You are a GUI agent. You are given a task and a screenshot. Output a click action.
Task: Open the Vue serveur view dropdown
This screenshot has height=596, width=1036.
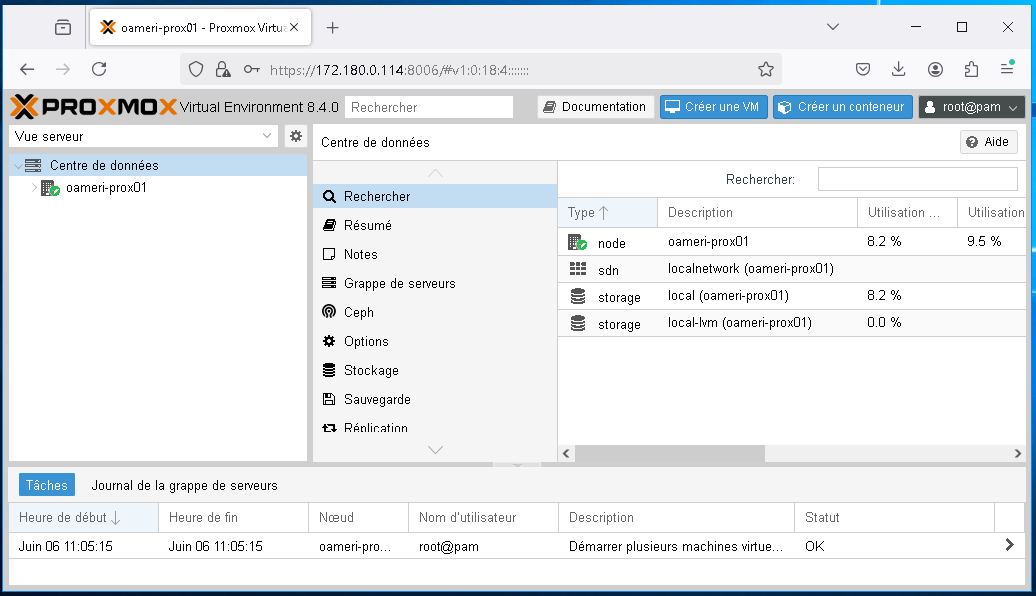coord(267,136)
